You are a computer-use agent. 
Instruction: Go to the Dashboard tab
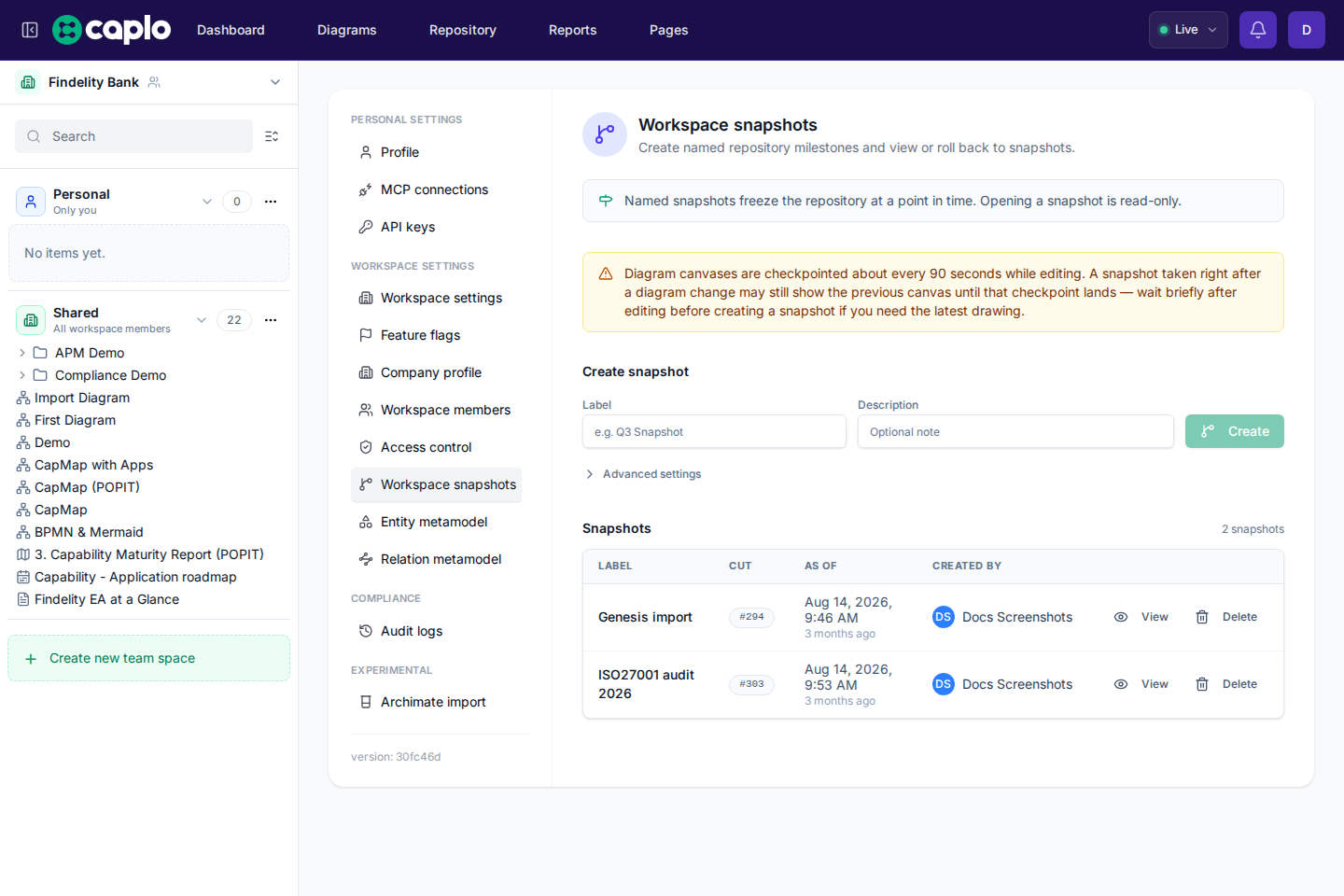(x=231, y=30)
